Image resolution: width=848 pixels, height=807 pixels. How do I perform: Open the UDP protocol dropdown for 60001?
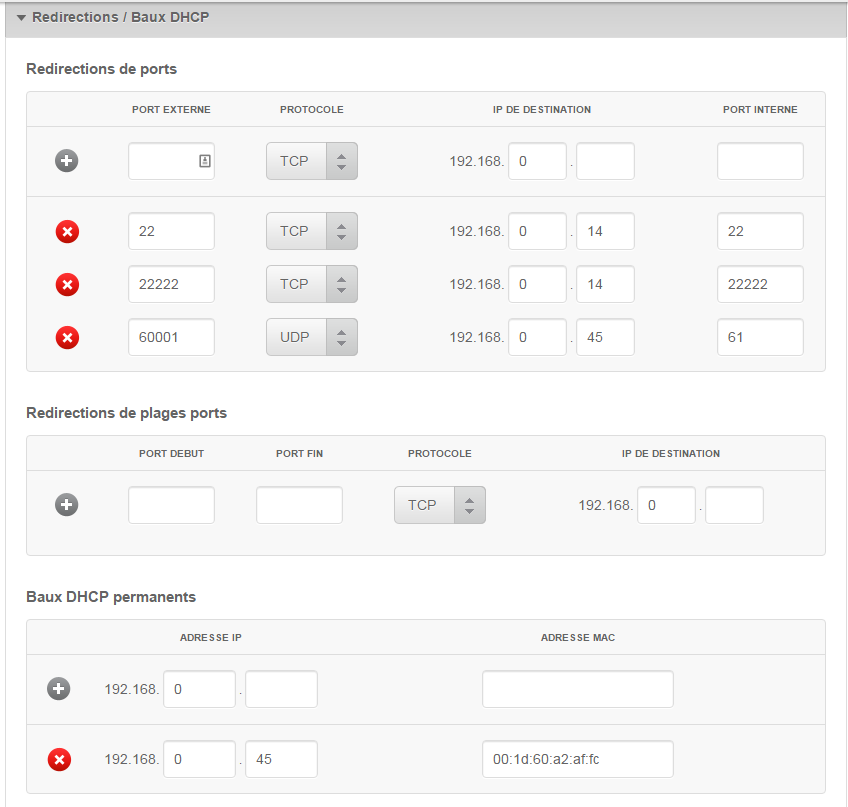point(311,338)
